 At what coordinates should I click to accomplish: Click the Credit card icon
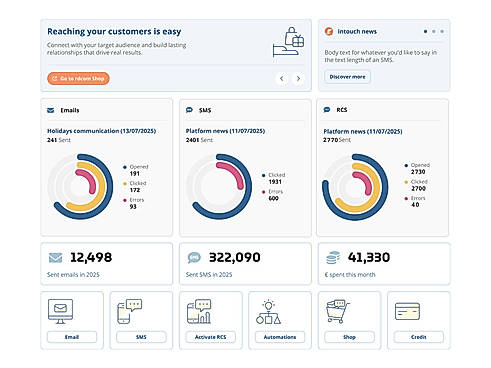coord(407,311)
